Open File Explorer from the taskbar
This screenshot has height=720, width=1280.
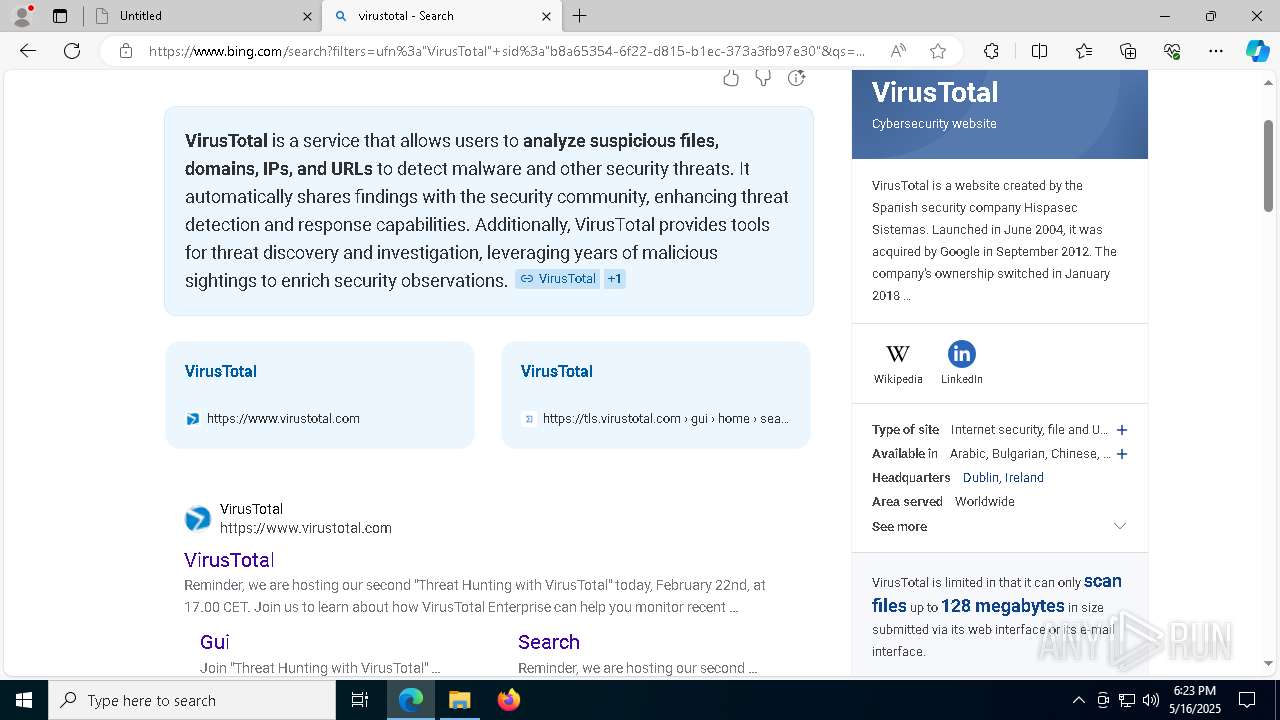point(459,700)
